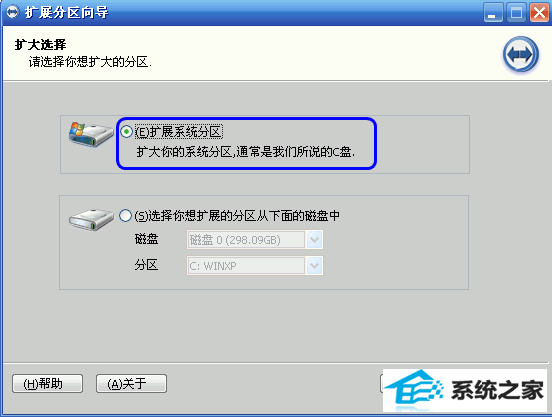Open the C: WINXP partition combo box
The image size is (552, 417).
pyautogui.click(x=255, y=266)
